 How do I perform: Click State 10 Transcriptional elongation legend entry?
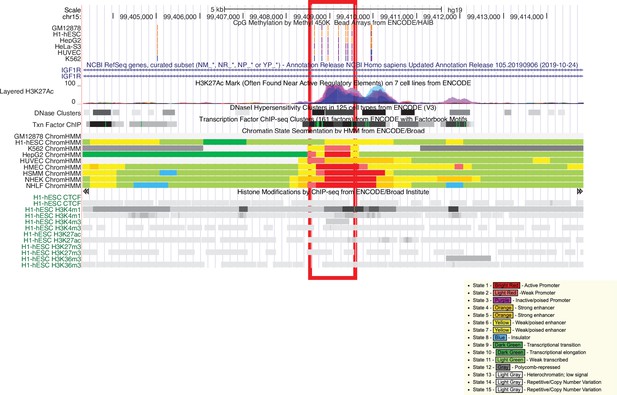point(529,353)
